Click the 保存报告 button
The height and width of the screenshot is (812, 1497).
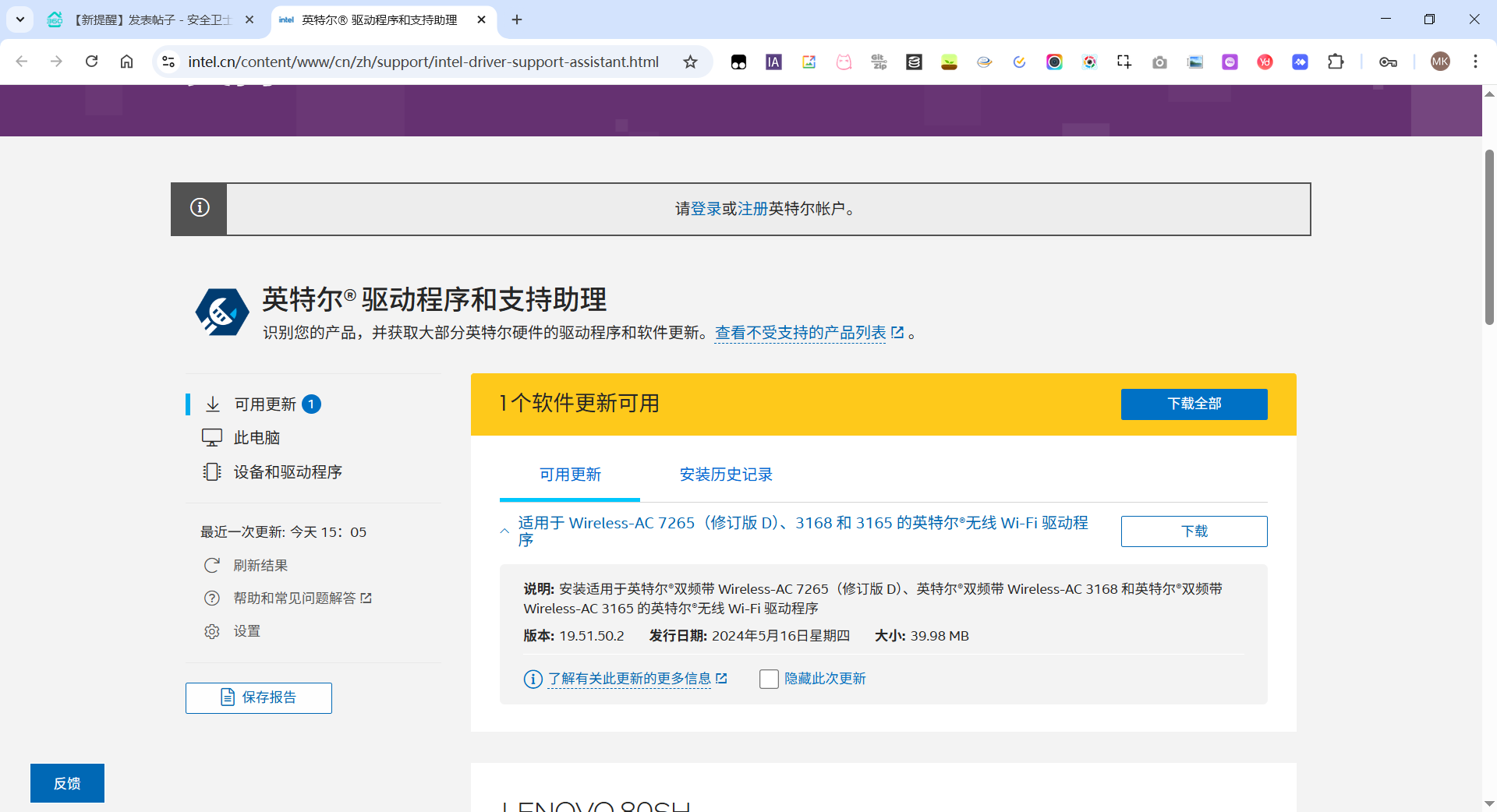259,698
